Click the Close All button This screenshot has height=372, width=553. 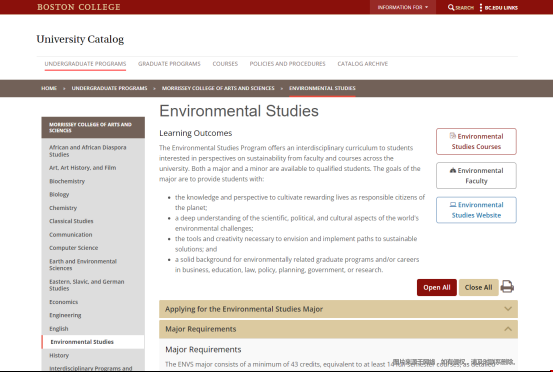[x=479, y=287]
